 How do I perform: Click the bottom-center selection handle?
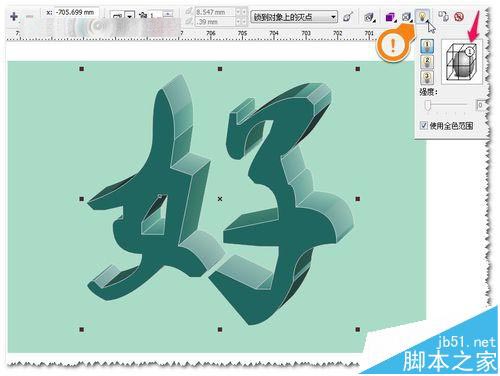click(x=220, y=330)
